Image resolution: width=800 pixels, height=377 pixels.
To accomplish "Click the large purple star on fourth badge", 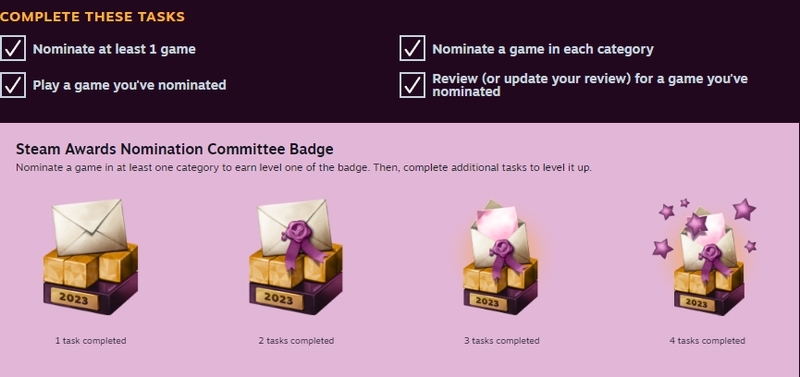I will coord(744,209).
